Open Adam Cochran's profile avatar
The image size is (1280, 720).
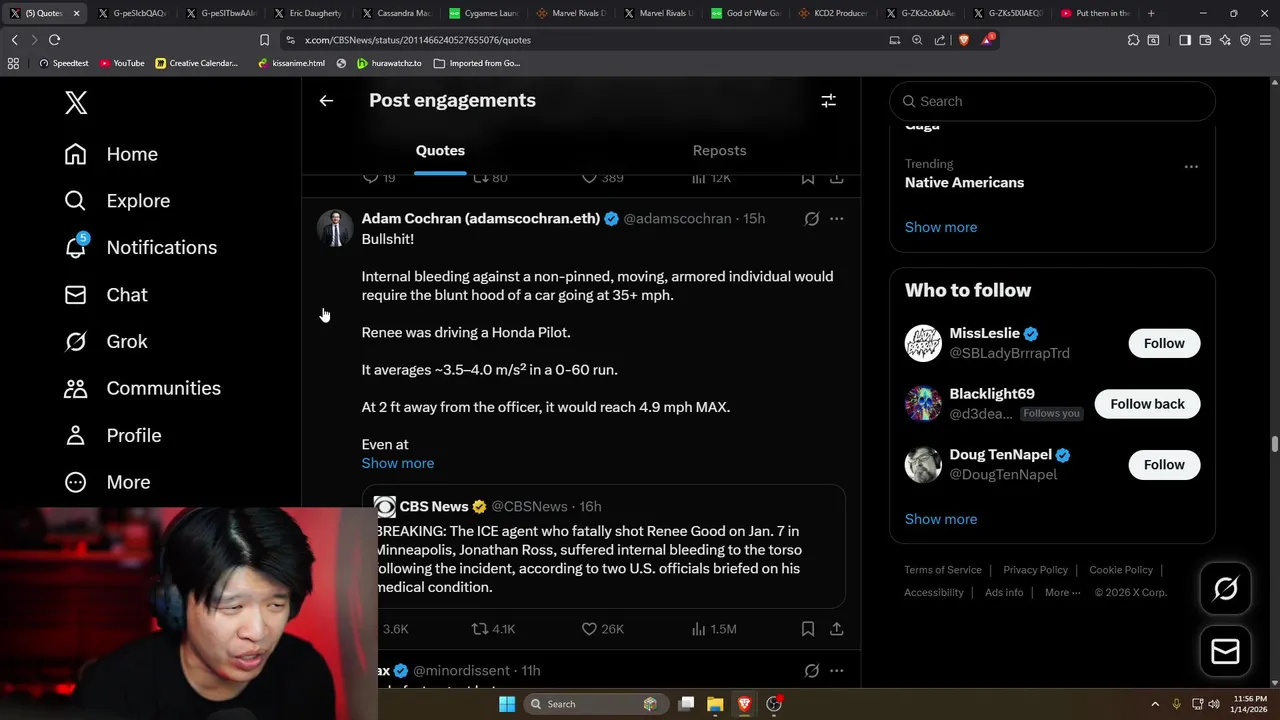tap(335, 228)
